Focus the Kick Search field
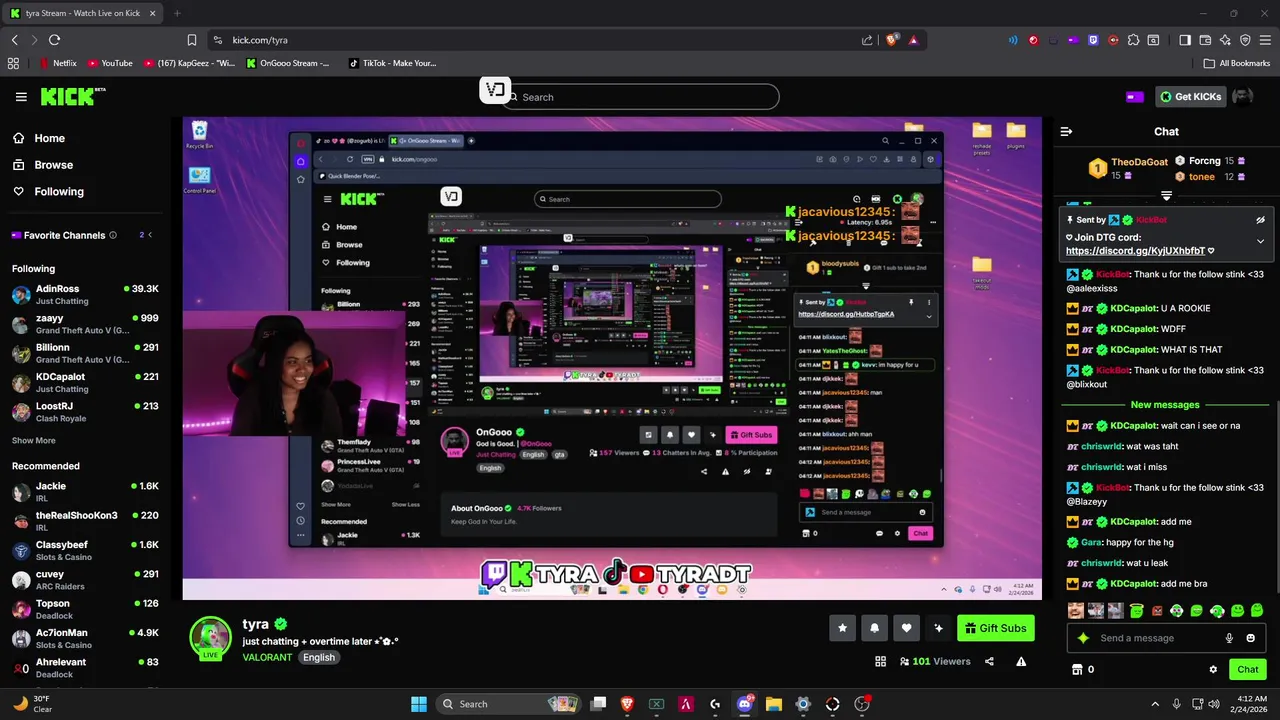Image resolution: width=1280 pixels, height=720 pixels. click(640, 97)
